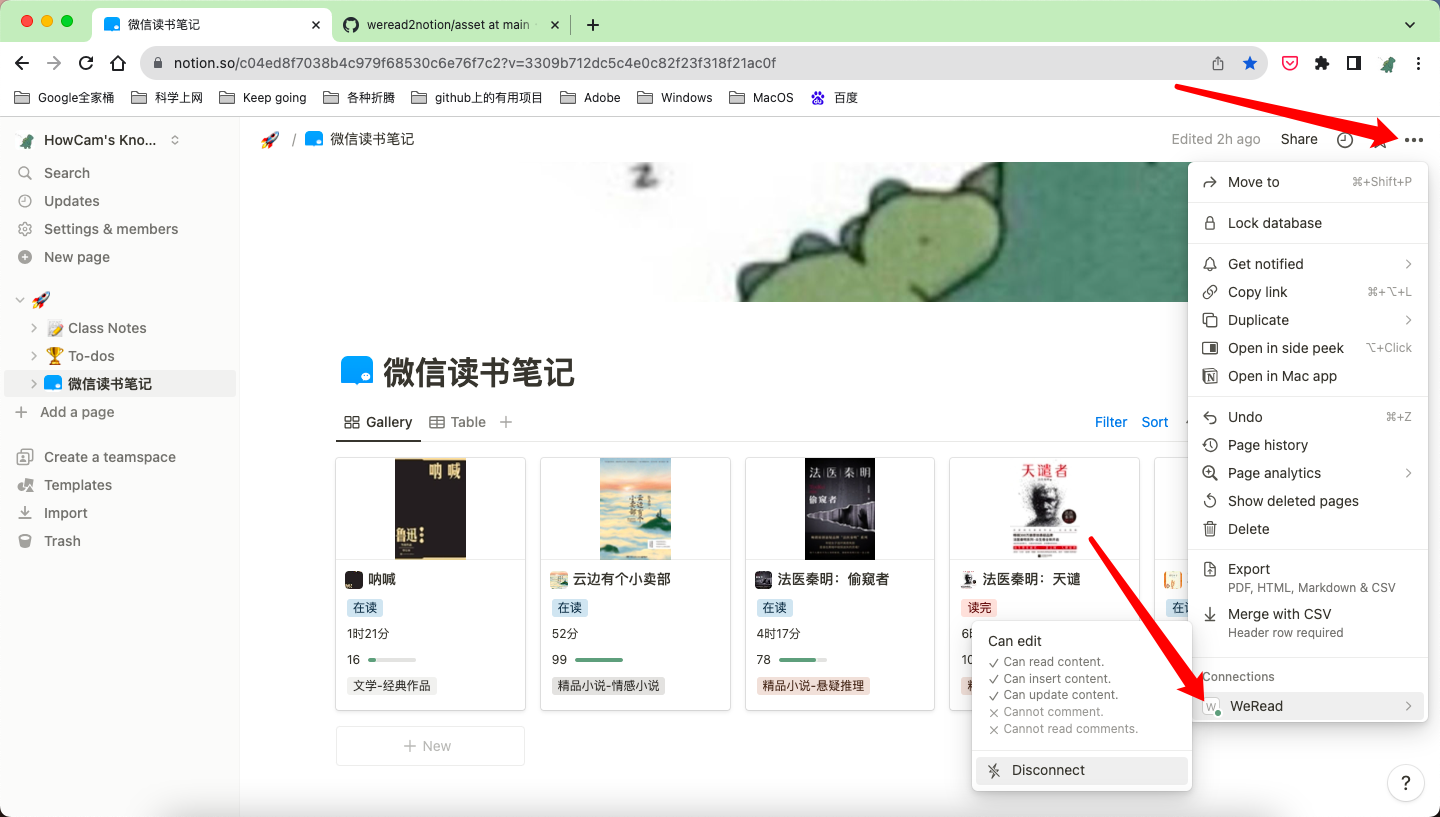This screenshot has width=1440, height=817.
Task: Expand Page analytics submenu
Action: click(1408, 473)
